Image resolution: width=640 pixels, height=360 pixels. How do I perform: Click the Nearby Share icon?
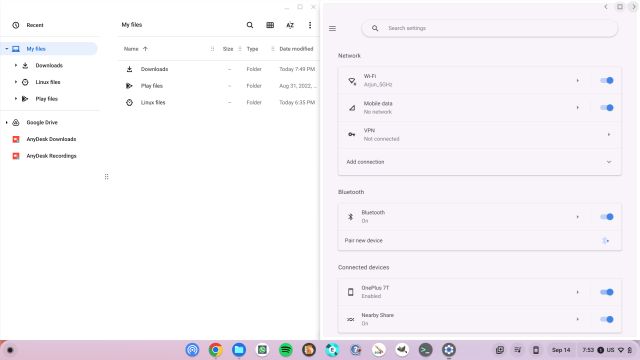point(351,319)
